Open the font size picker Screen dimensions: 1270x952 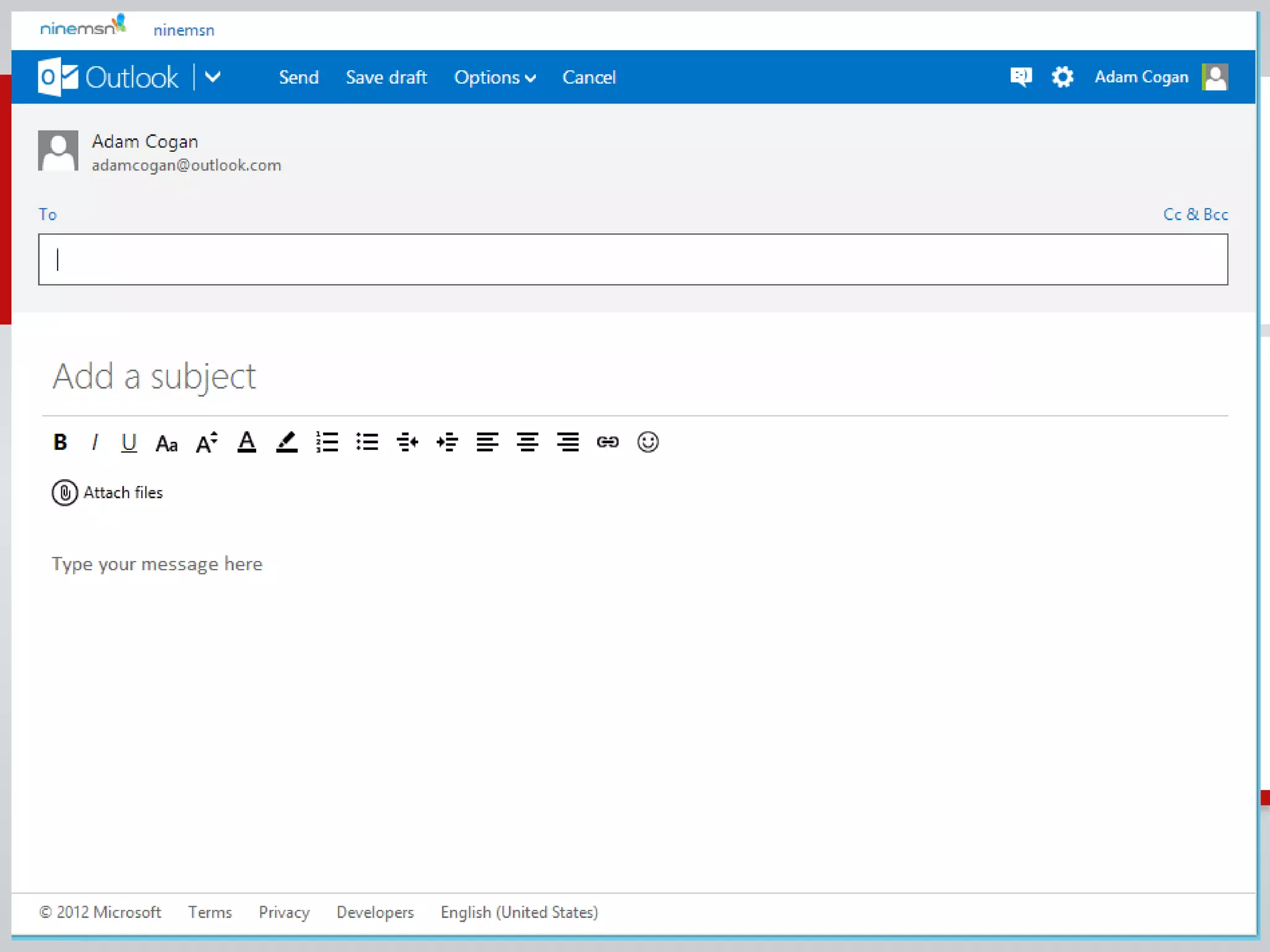pyautogui.click(x=206, y=443)
